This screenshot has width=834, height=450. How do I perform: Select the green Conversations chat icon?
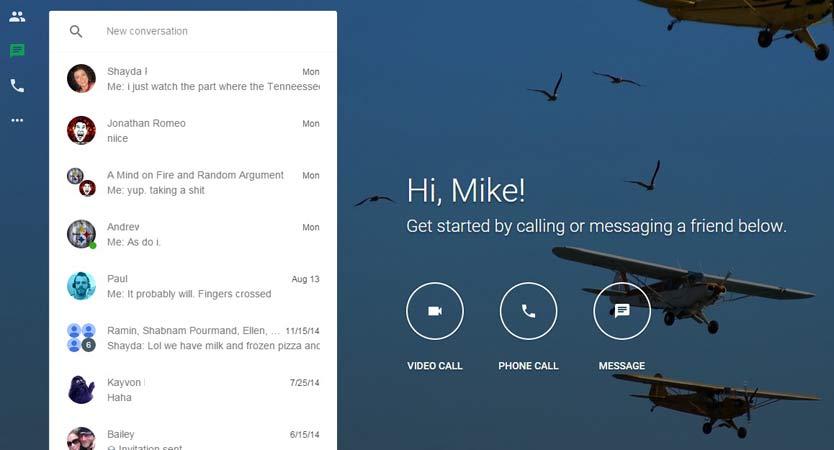17,51
